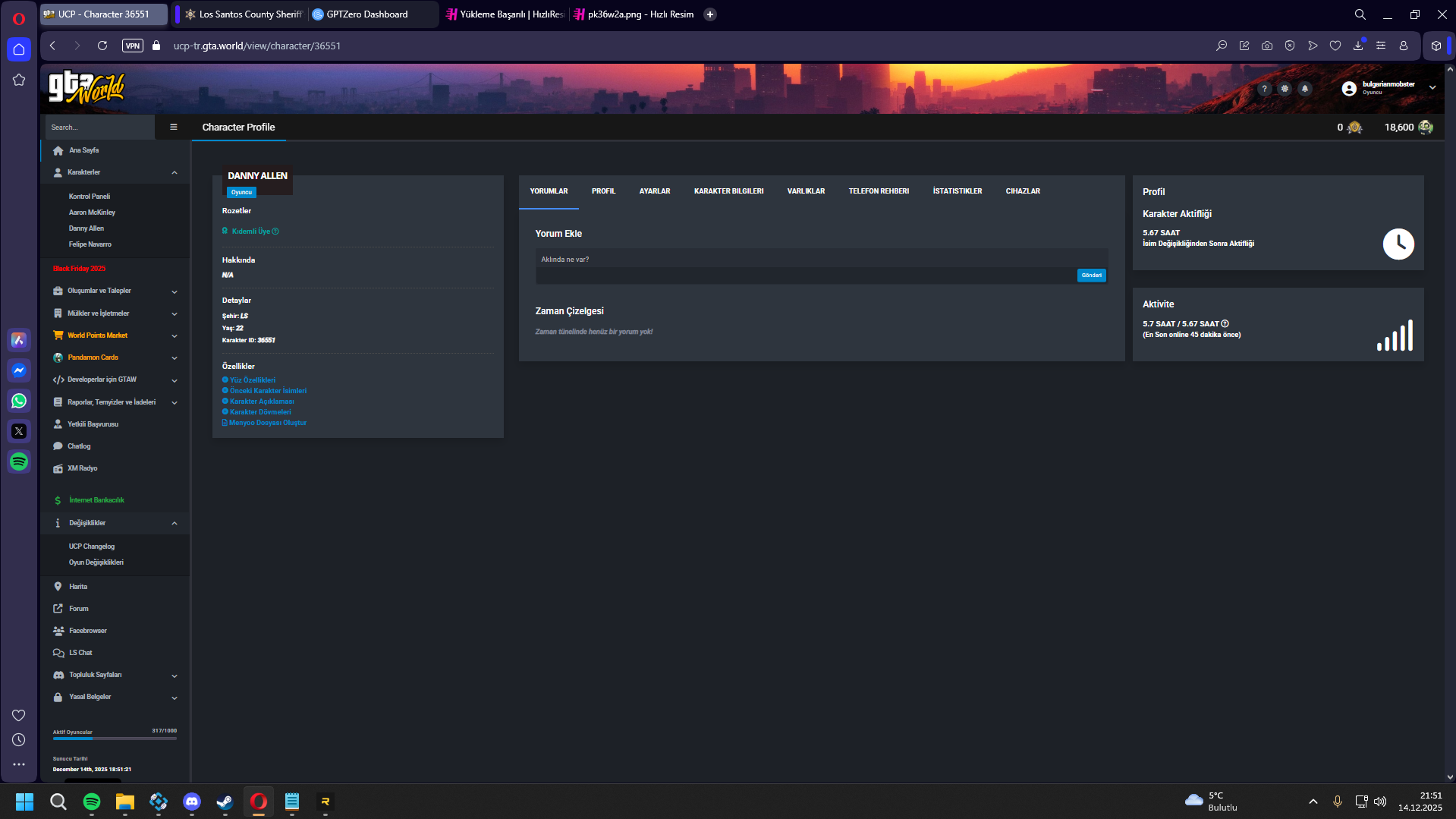Take a snapshot with the camera icon
1456x819 pixels.
pos(1267,46)
